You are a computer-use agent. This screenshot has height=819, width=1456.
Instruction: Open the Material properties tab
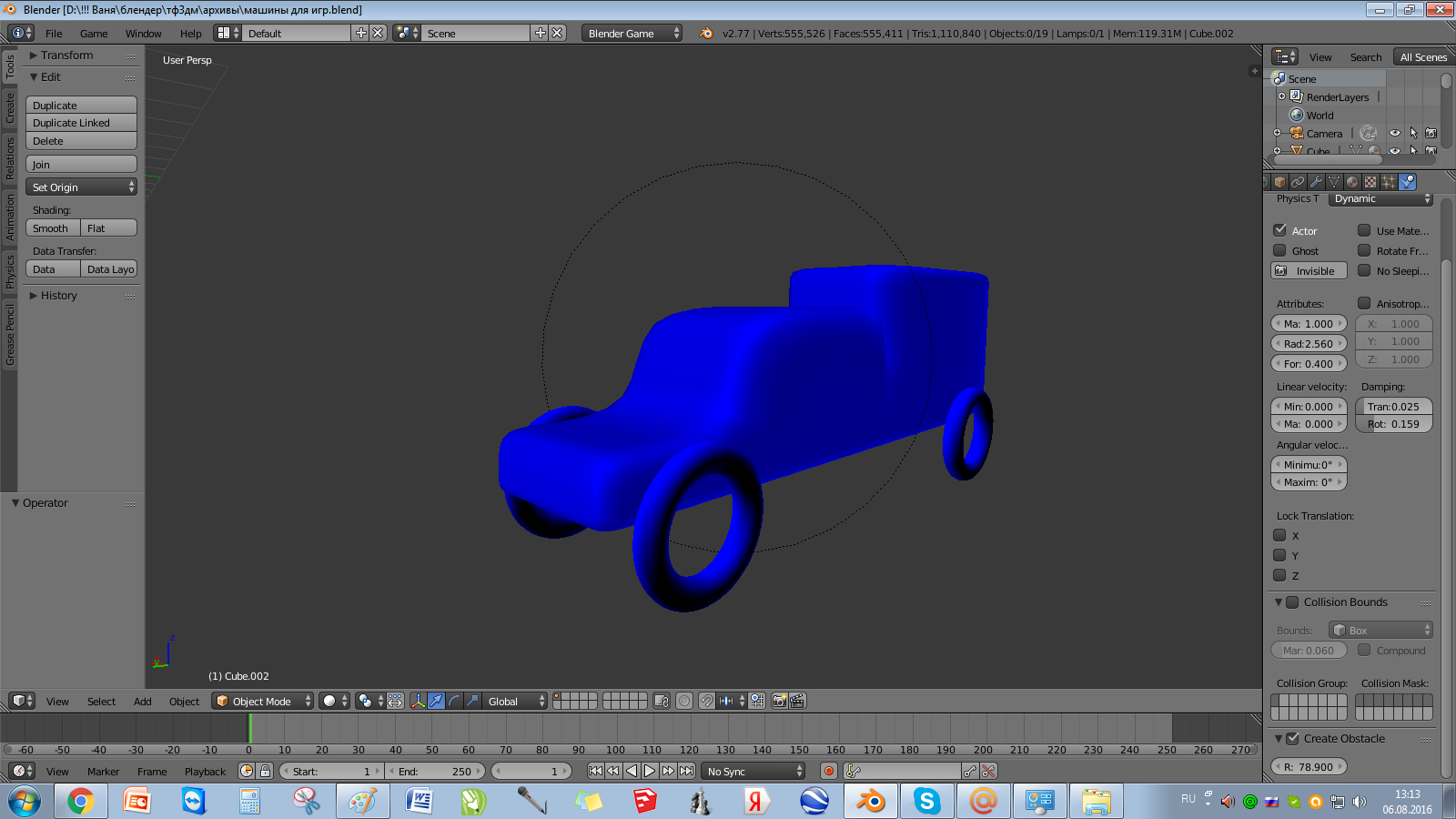point(1352,182)
